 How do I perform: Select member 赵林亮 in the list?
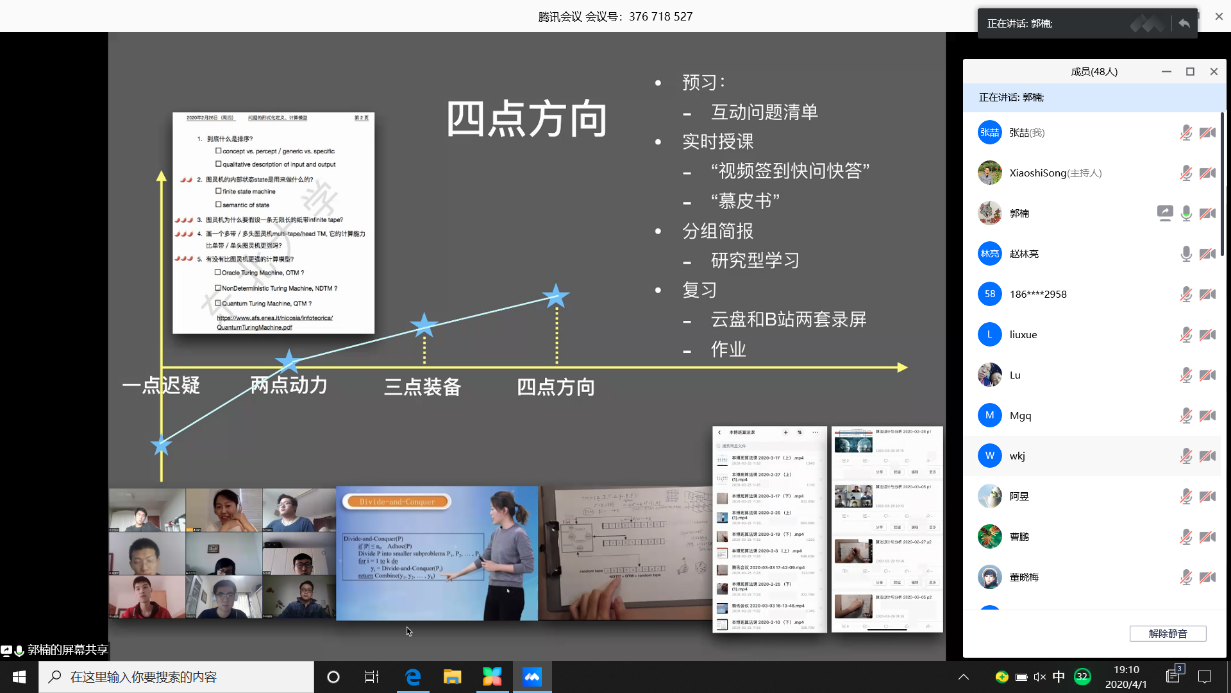click(x=1050, y=254)
